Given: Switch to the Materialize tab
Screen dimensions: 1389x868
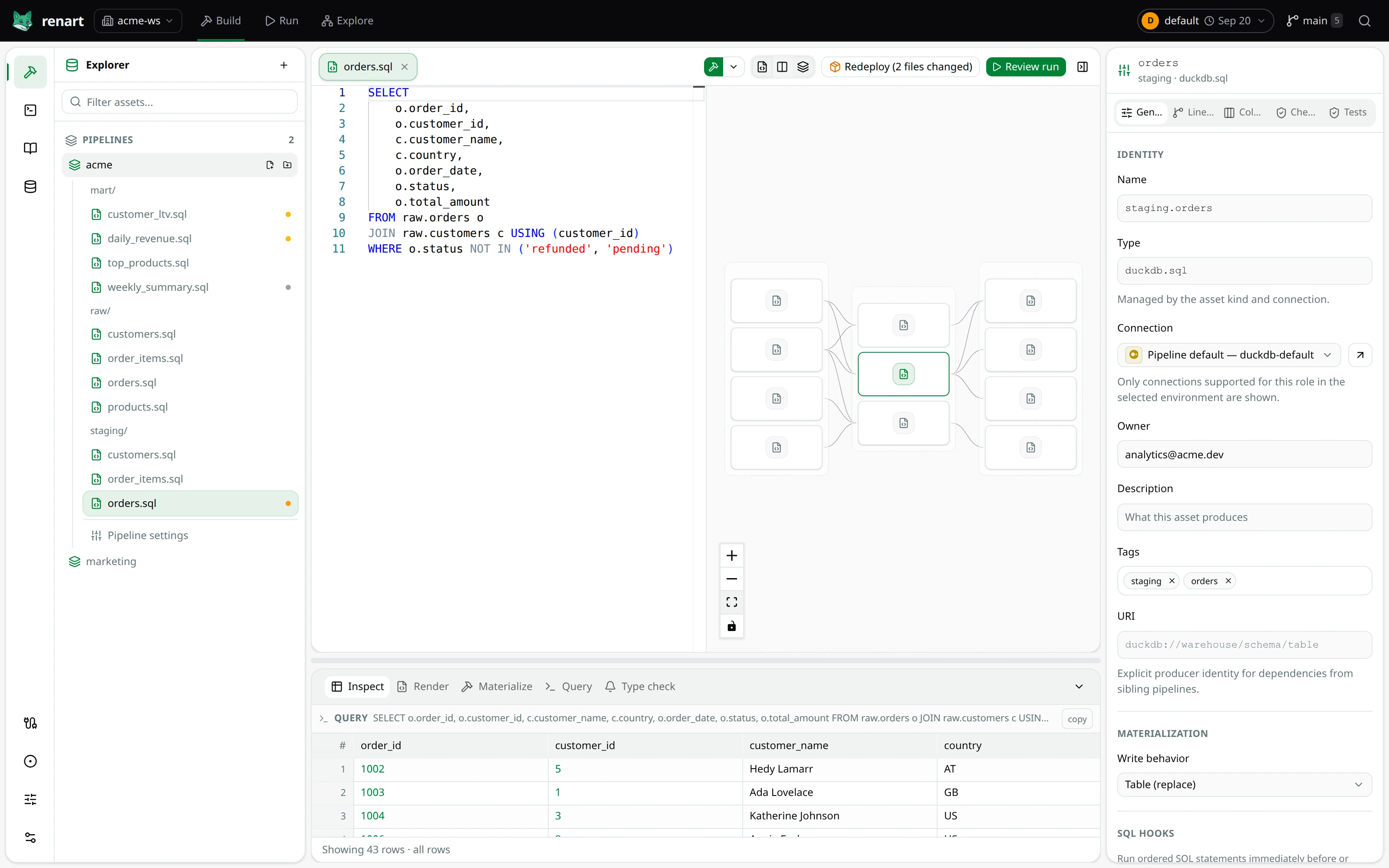Looking at the screenshot, I should coord(497,687).
